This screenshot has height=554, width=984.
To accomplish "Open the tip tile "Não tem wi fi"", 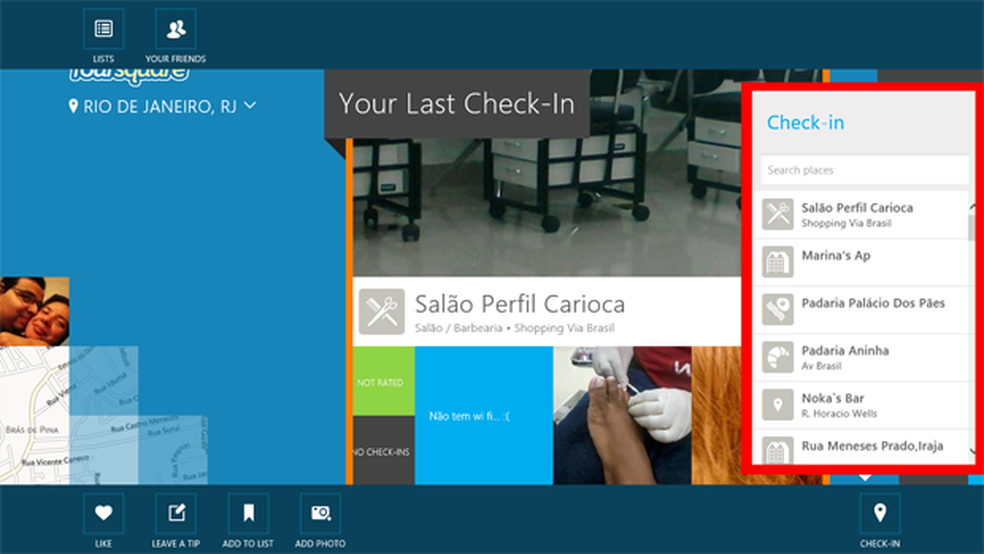I will pyautogui.click(x=484, y=415).
